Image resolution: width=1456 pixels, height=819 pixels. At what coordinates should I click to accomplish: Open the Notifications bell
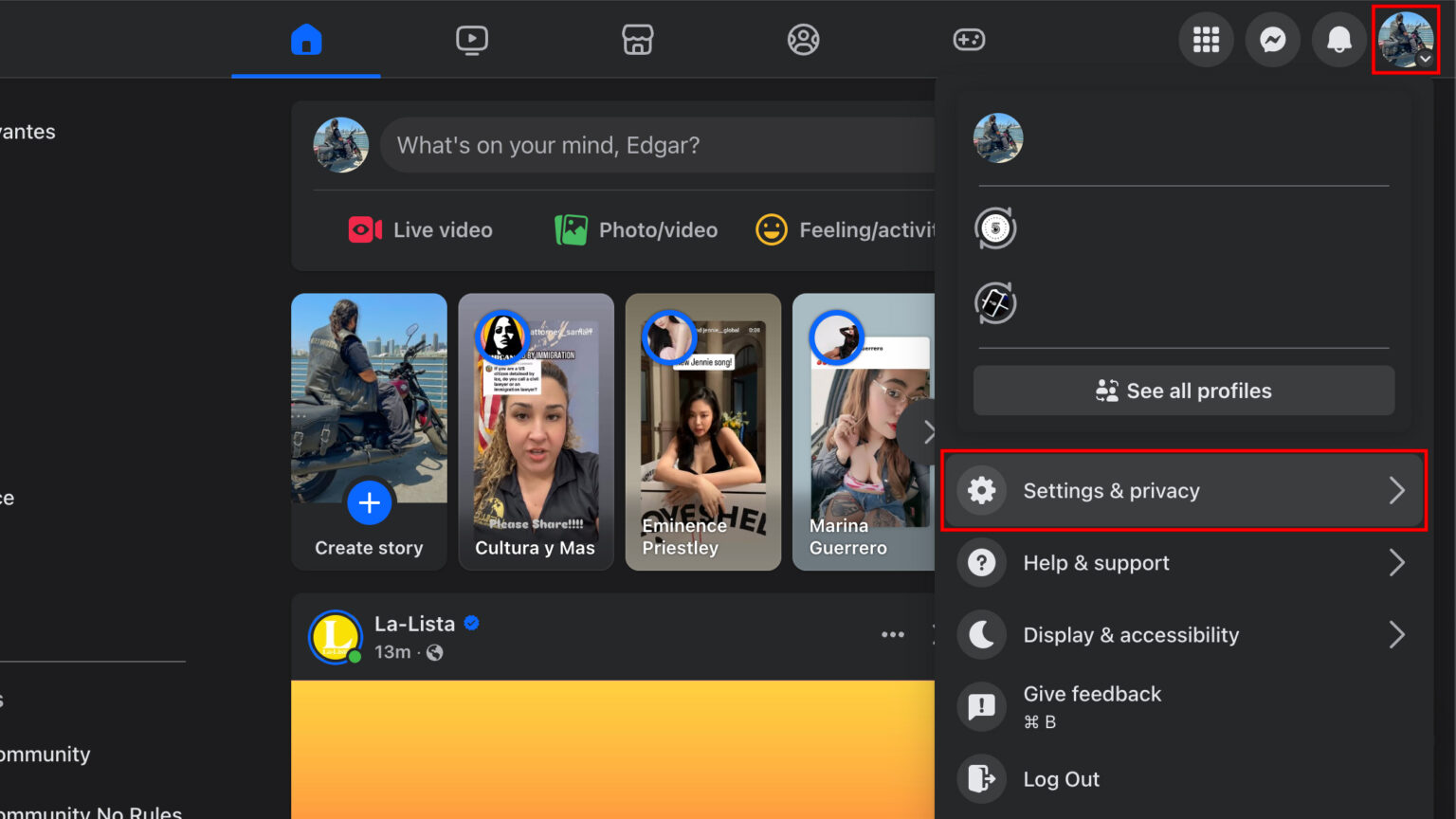[1338, 39]
